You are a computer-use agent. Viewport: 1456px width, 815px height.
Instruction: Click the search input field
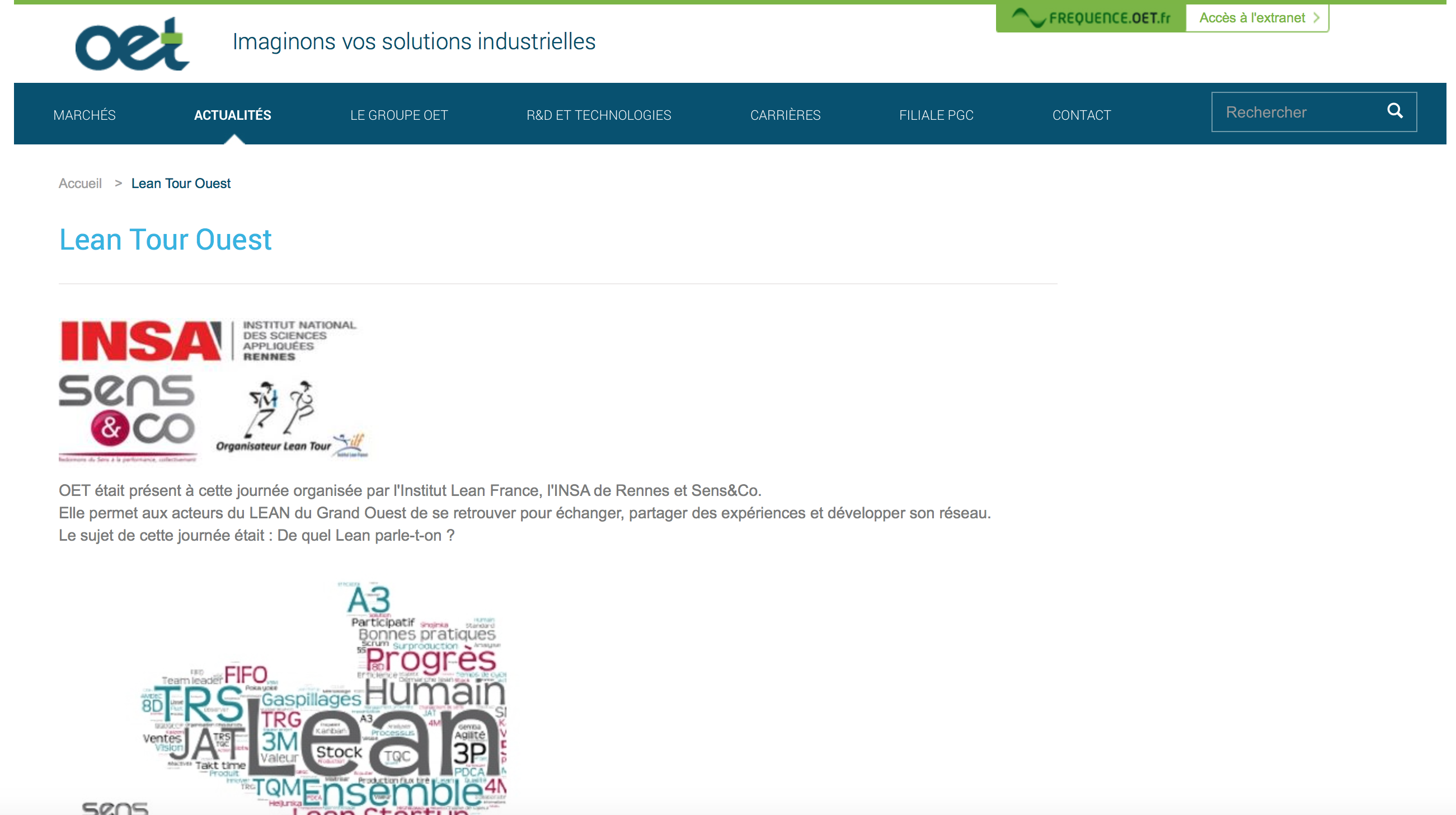point(1300,112)
